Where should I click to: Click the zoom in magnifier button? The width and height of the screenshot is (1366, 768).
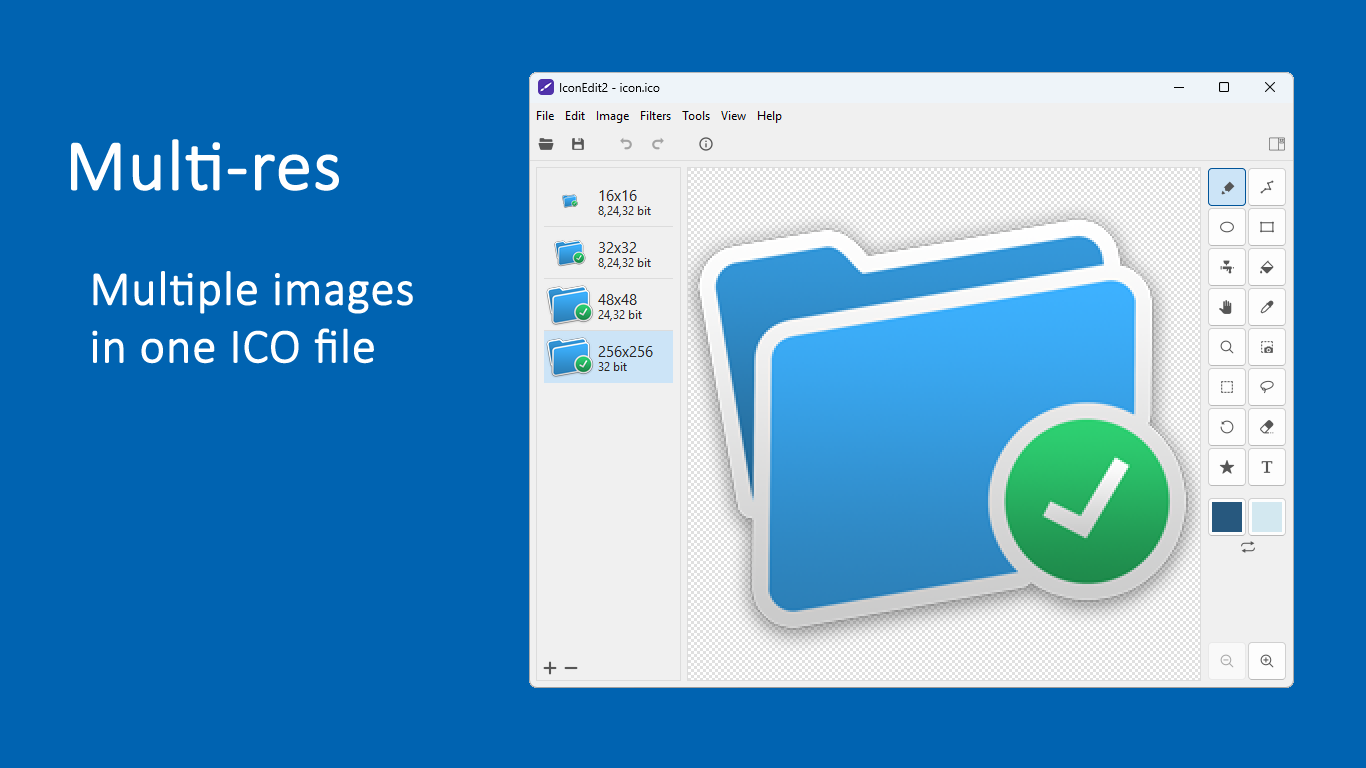1267,661
